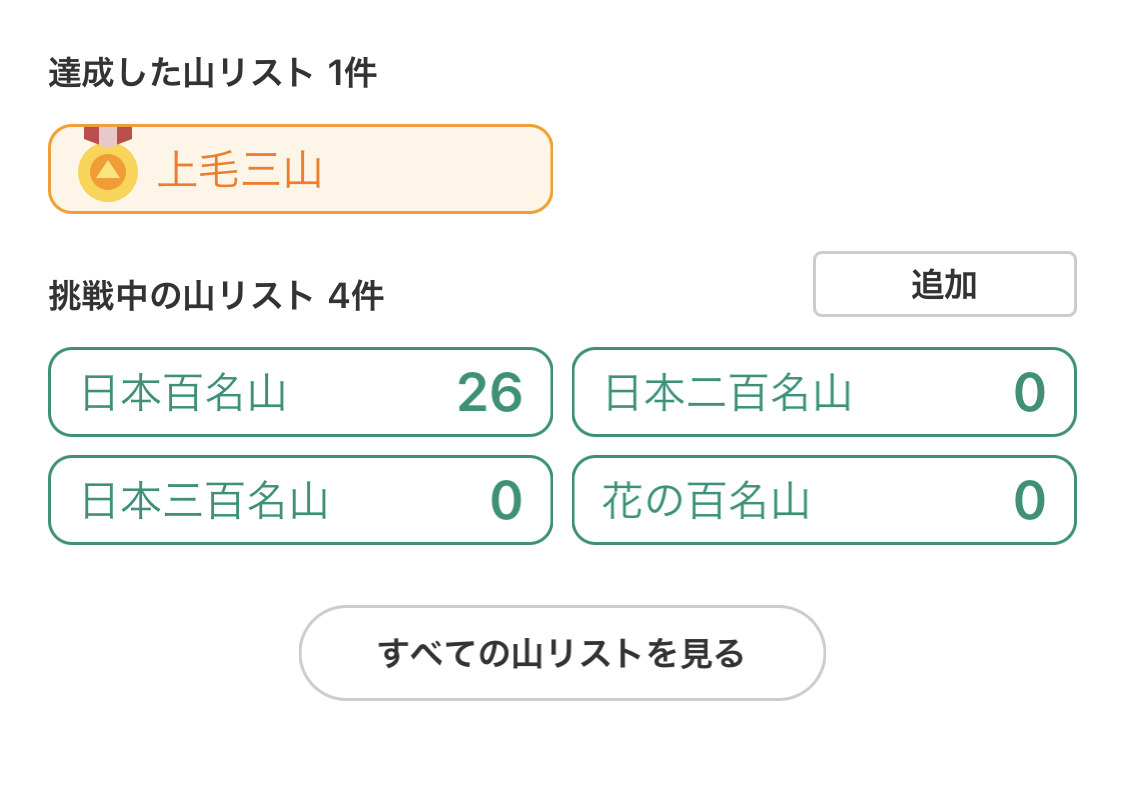
Task: Click the すべての山リストを見る button
Action: click(x=562, y=653)
